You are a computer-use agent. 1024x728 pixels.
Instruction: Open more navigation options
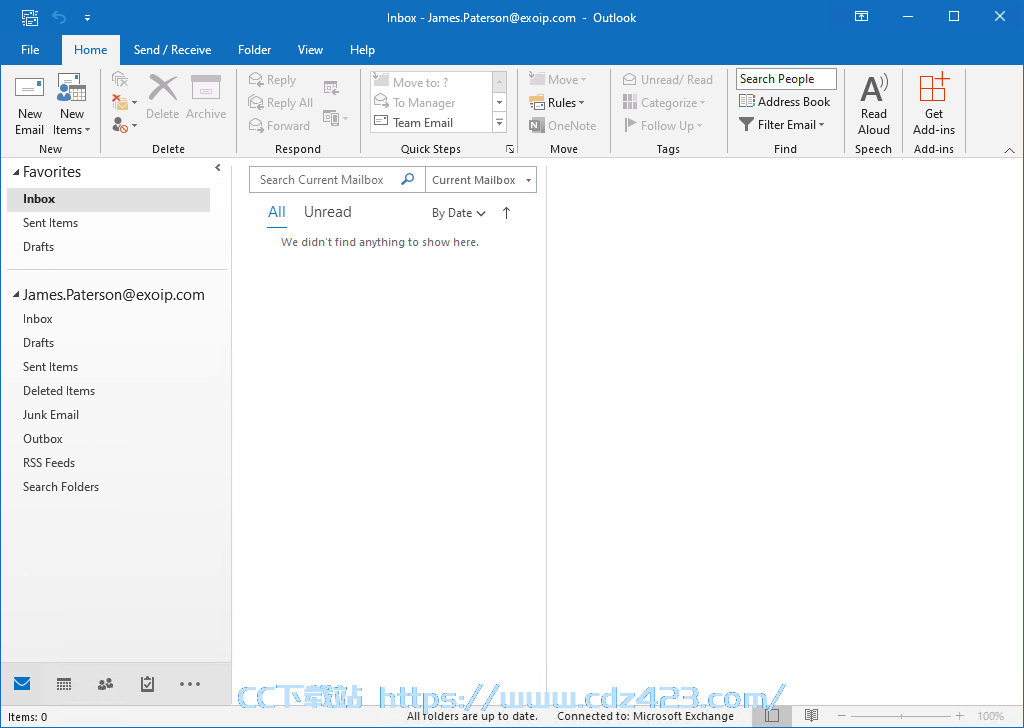click(x=190, y=684)
